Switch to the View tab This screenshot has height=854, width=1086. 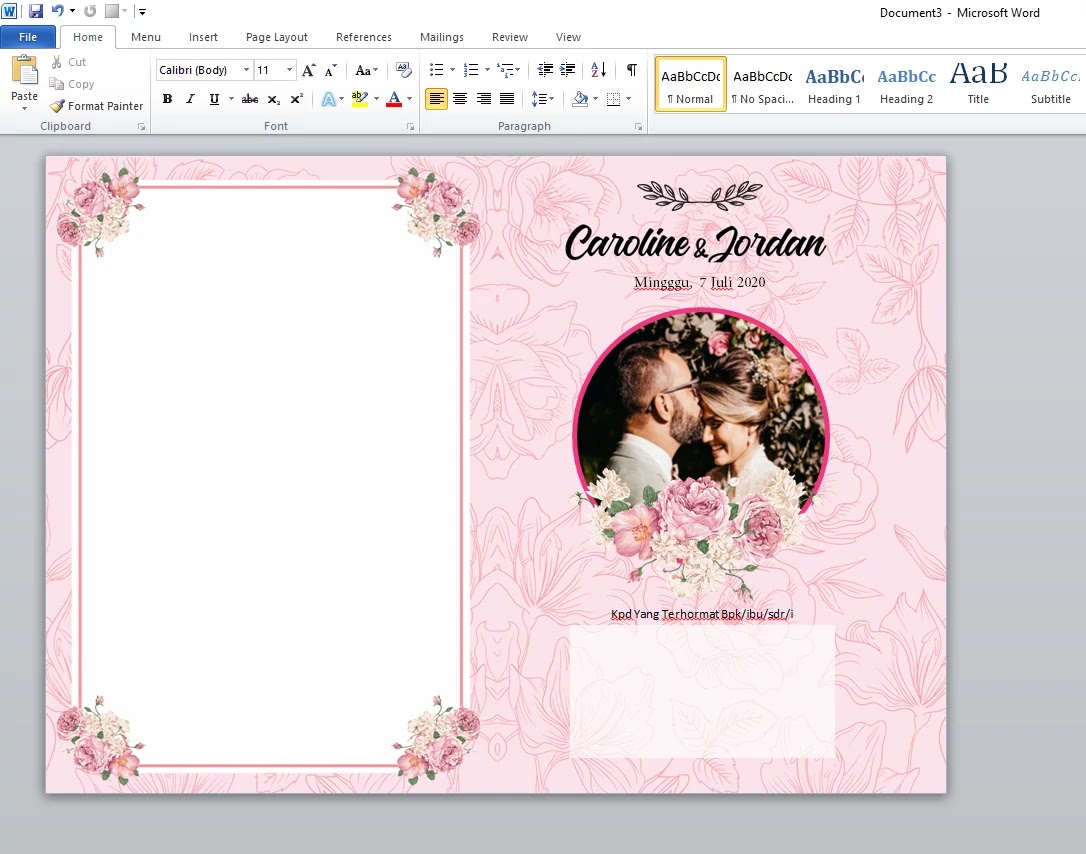[568, 37]
